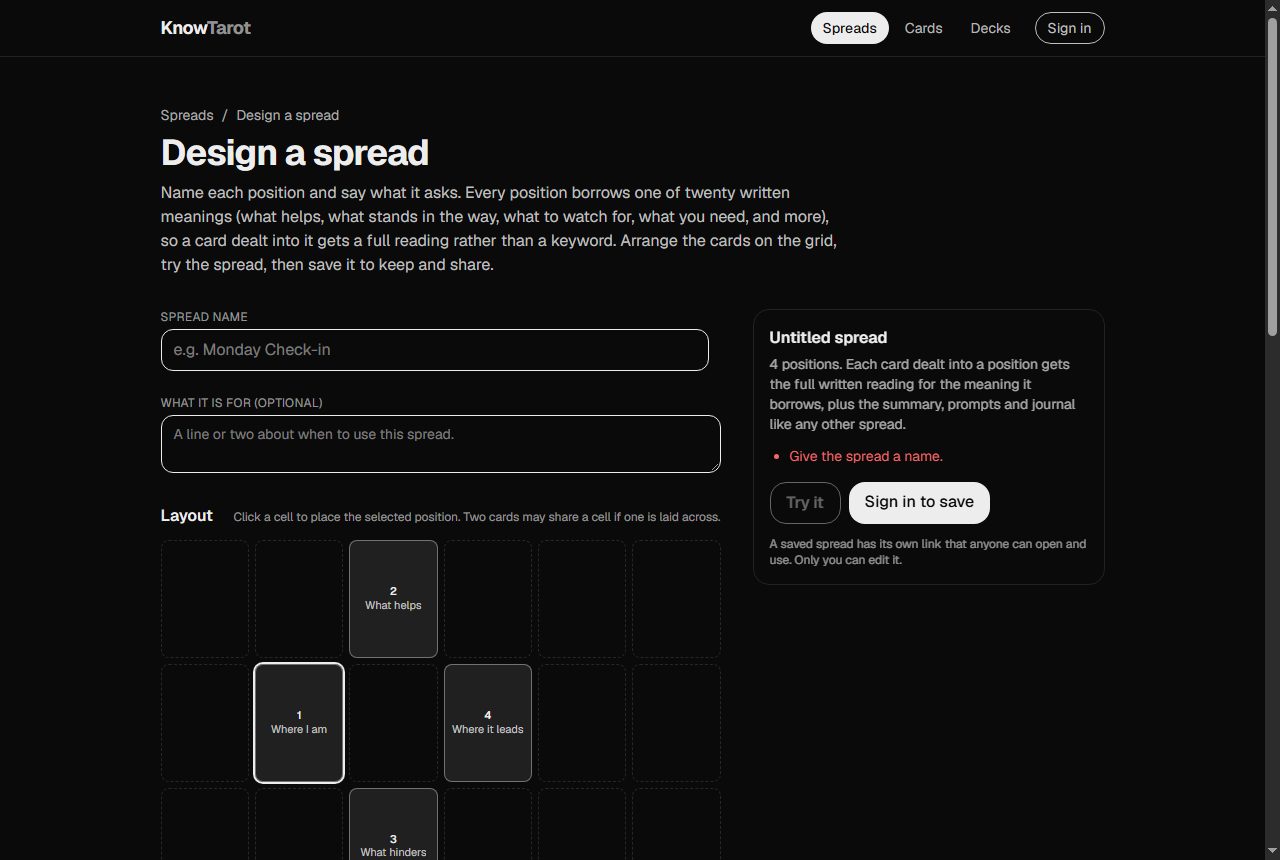Click the 'Give the spread a name.' warning
Screen dimensions: 1280x860
coord(866,456)
